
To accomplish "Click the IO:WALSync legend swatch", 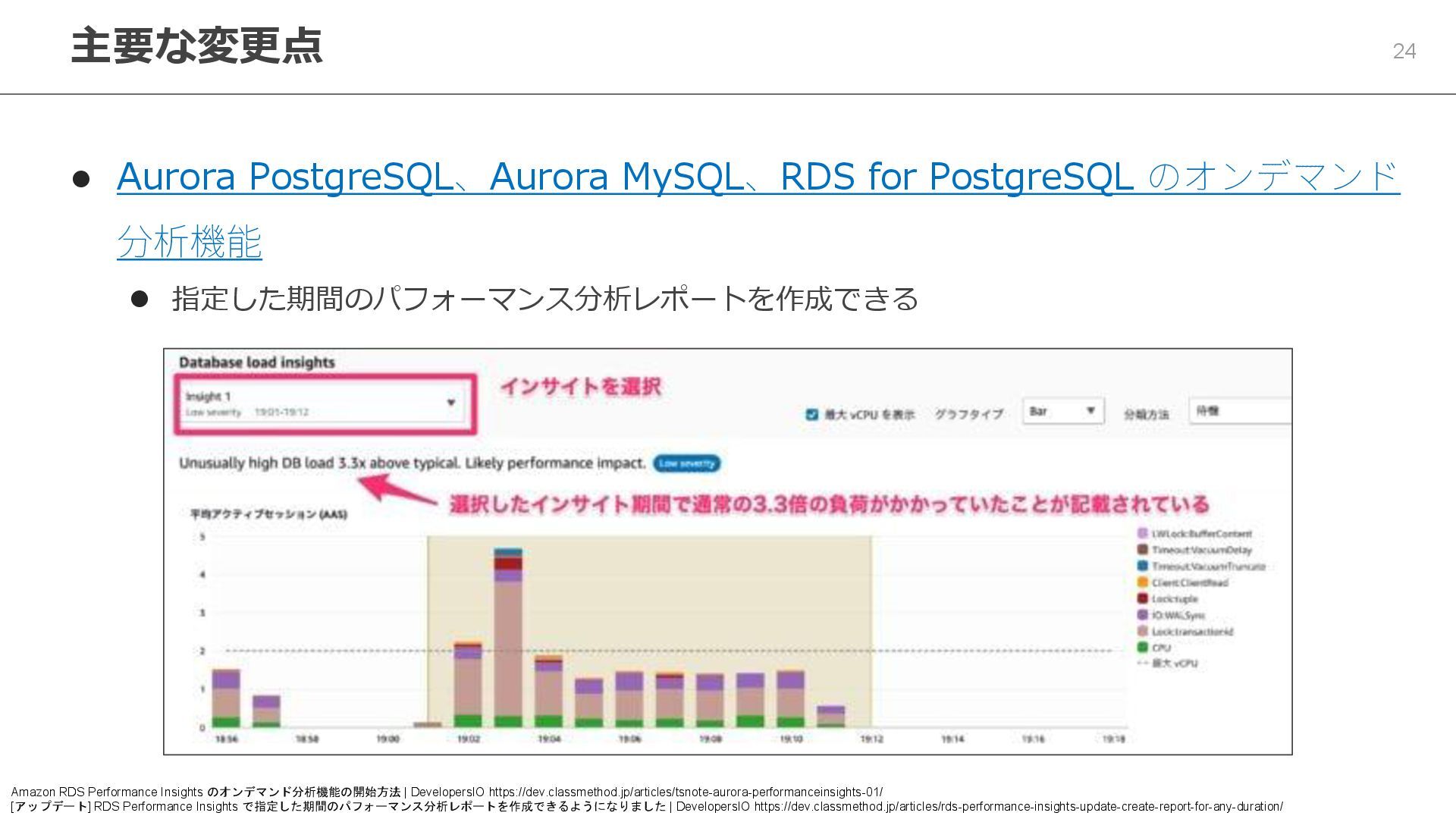I will (x=1142, y=615).
